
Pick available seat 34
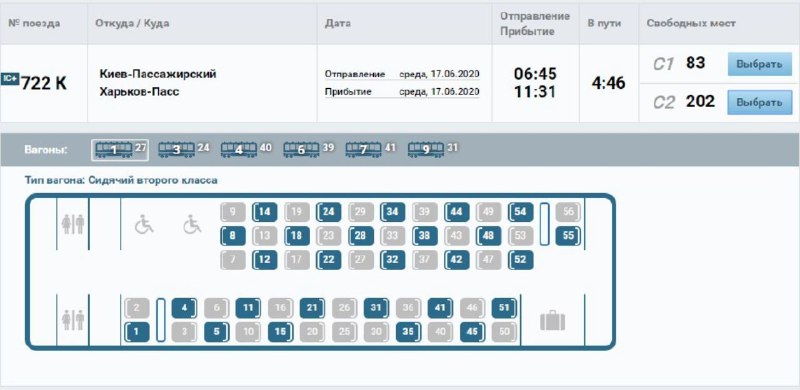point(392,212)
